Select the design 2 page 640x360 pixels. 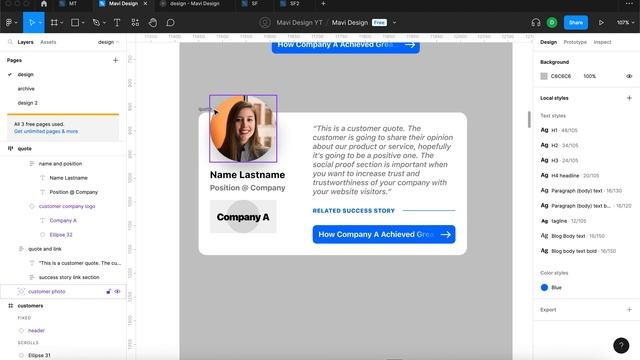(x=27, y=103)
